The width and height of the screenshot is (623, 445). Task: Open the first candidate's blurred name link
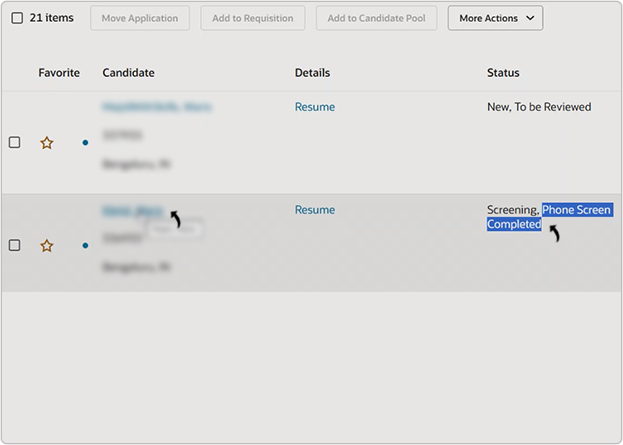point(156,107)
